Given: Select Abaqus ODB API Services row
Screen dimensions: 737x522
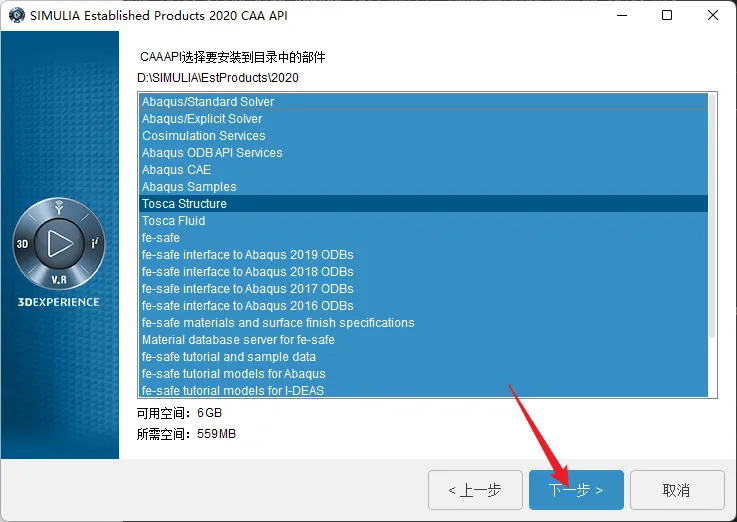Looking at the screenshot, I should click(423, 153).
